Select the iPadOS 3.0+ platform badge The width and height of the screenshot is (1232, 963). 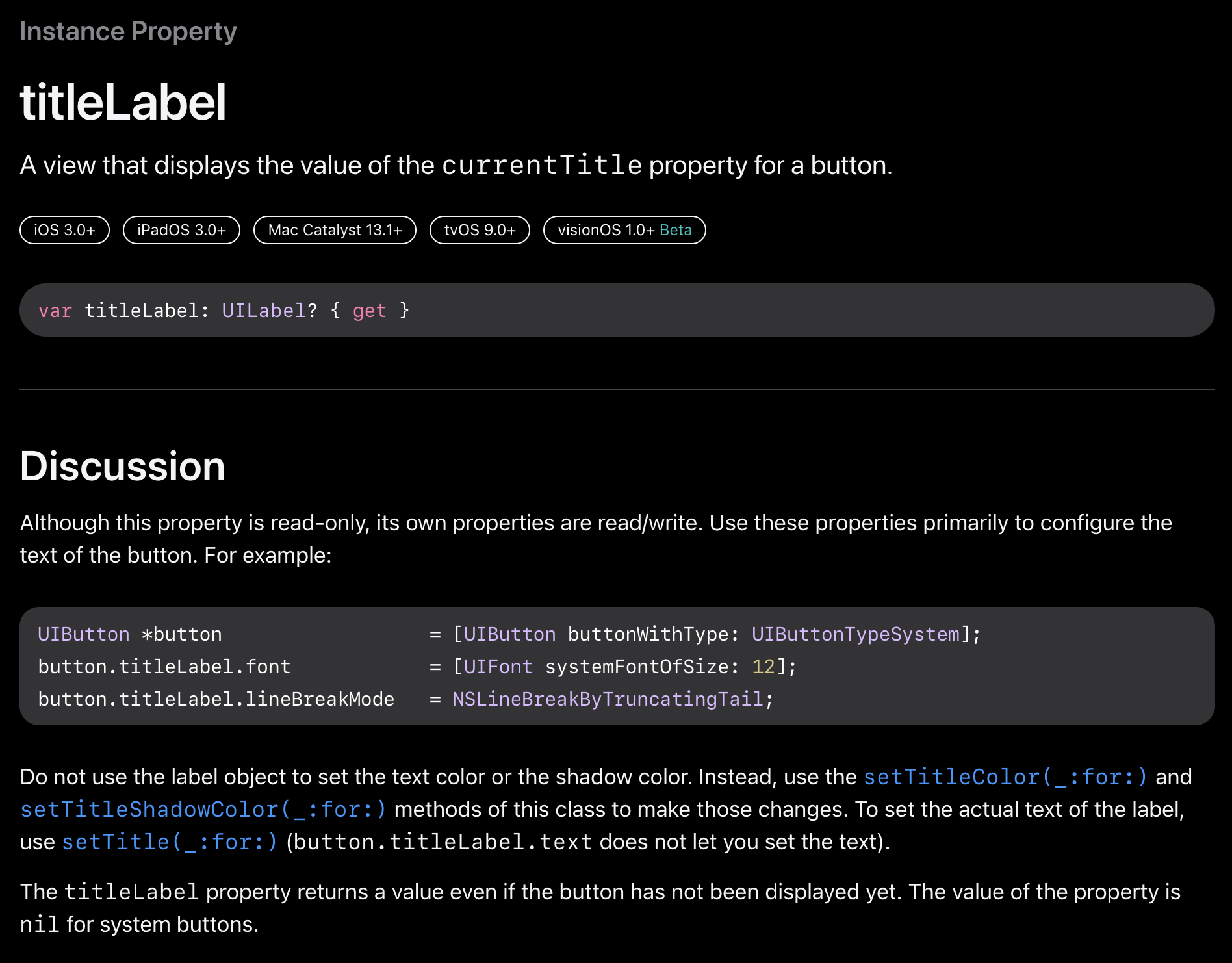coord(181,230)
